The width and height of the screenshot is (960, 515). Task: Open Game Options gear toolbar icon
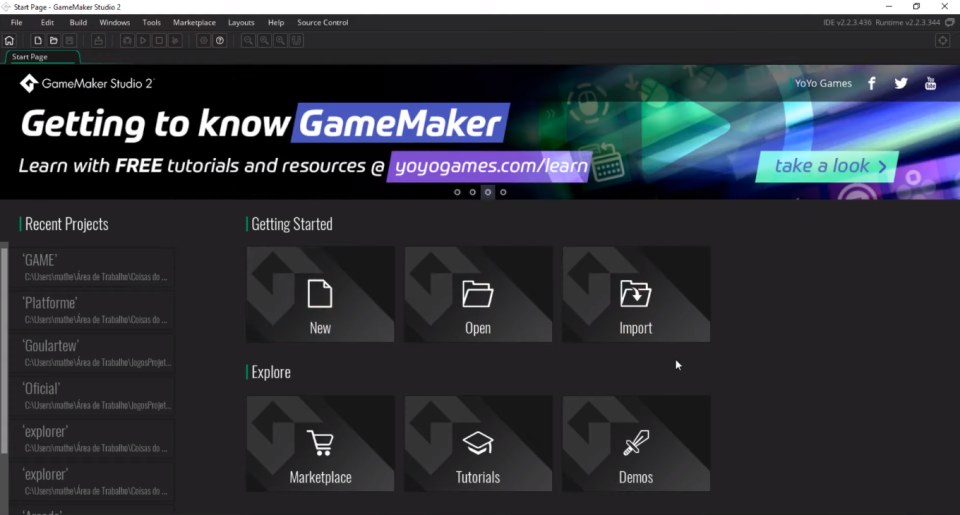point(203,40)
